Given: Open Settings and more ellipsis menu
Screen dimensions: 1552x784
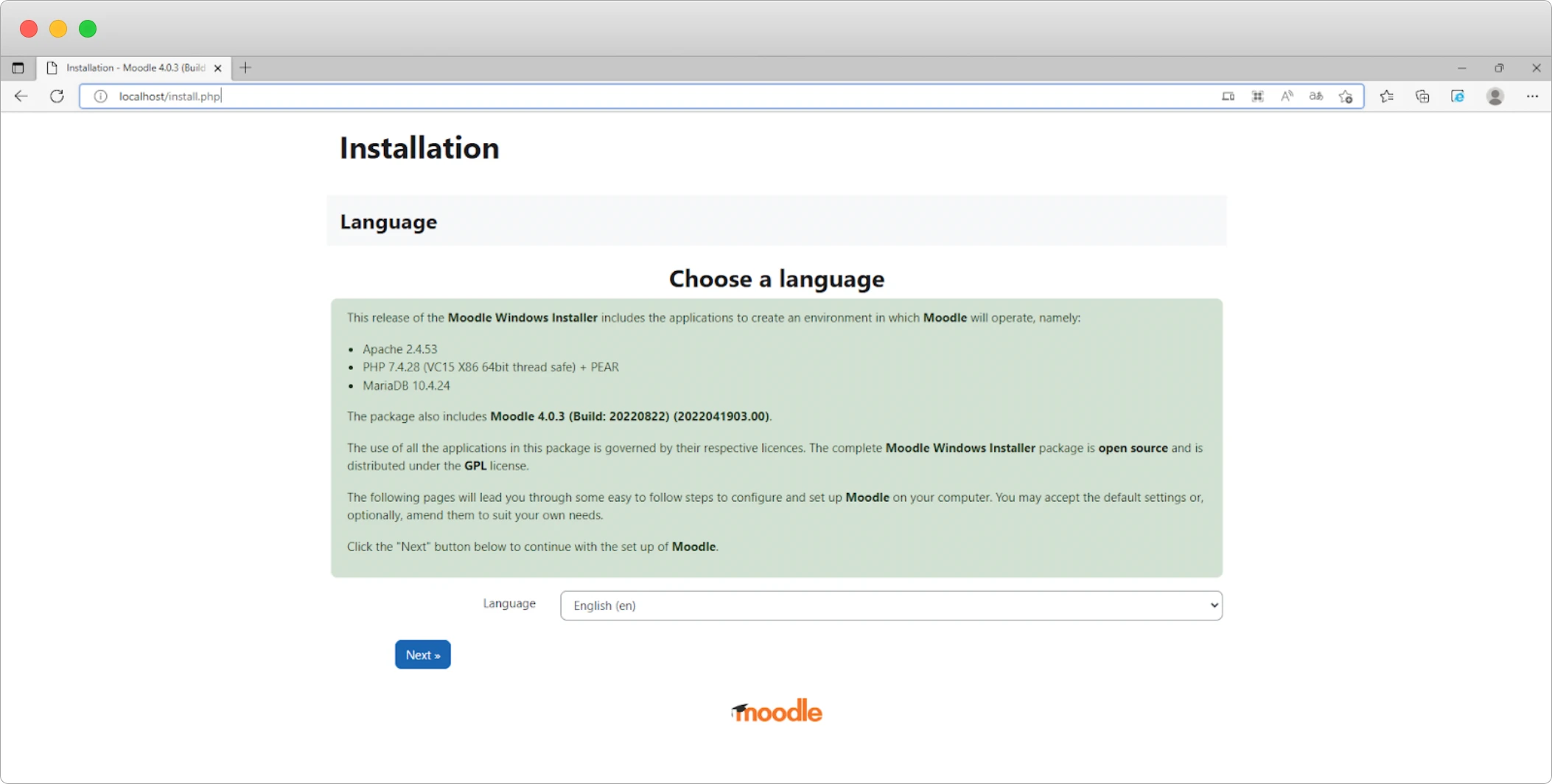Looking at the screenshot, I should pos(1532,97).
